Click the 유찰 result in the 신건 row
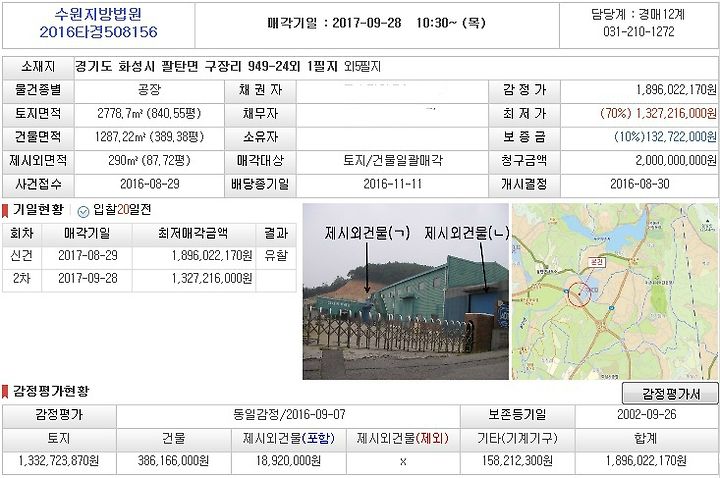The height and width of the screenshot is (478, 720). [x=276, y=255]
